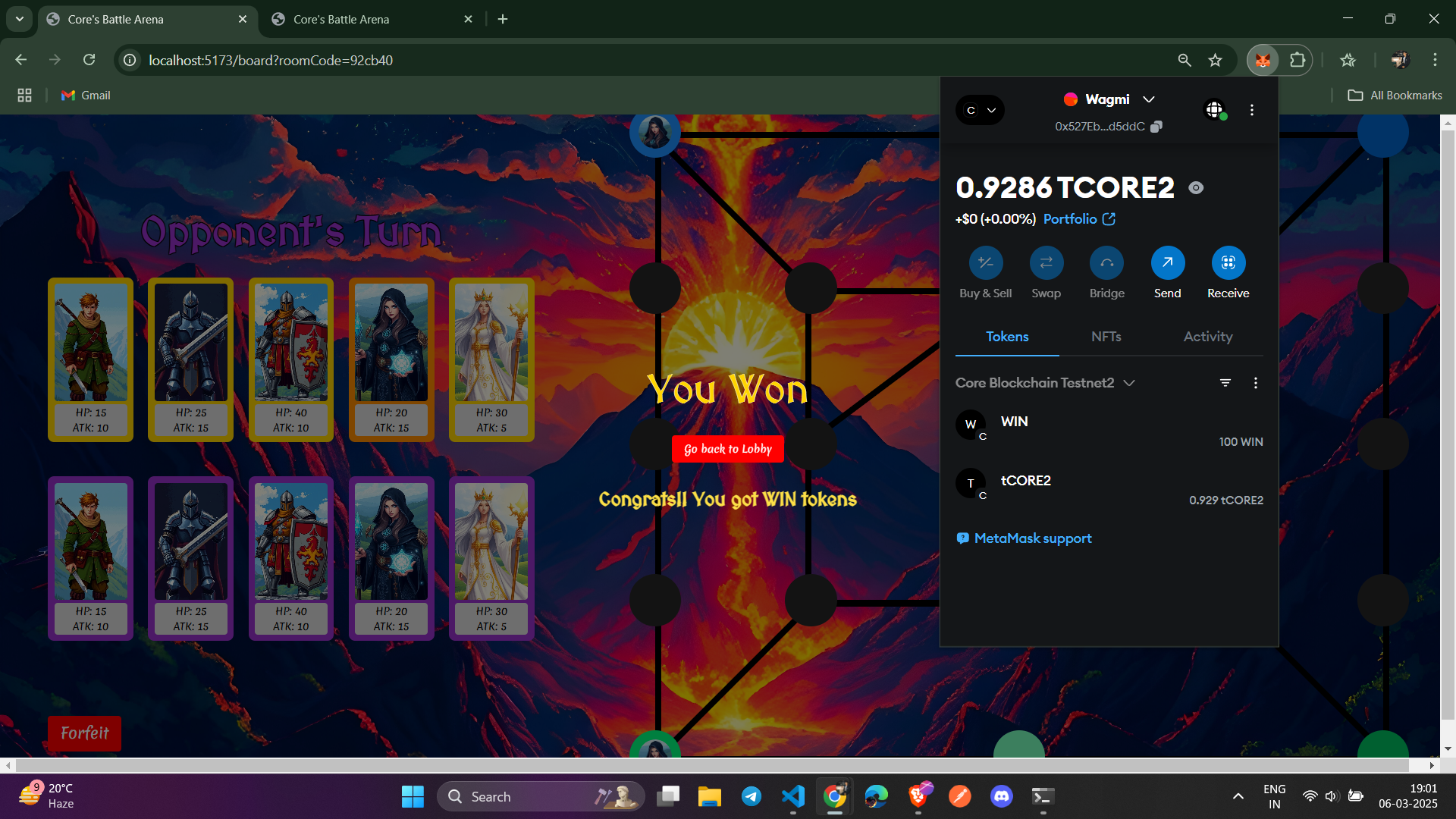The width and height of the screenshot is (1456, 819).
Task: Open the token filter sort icon
Action: (x=1225, y=383)
